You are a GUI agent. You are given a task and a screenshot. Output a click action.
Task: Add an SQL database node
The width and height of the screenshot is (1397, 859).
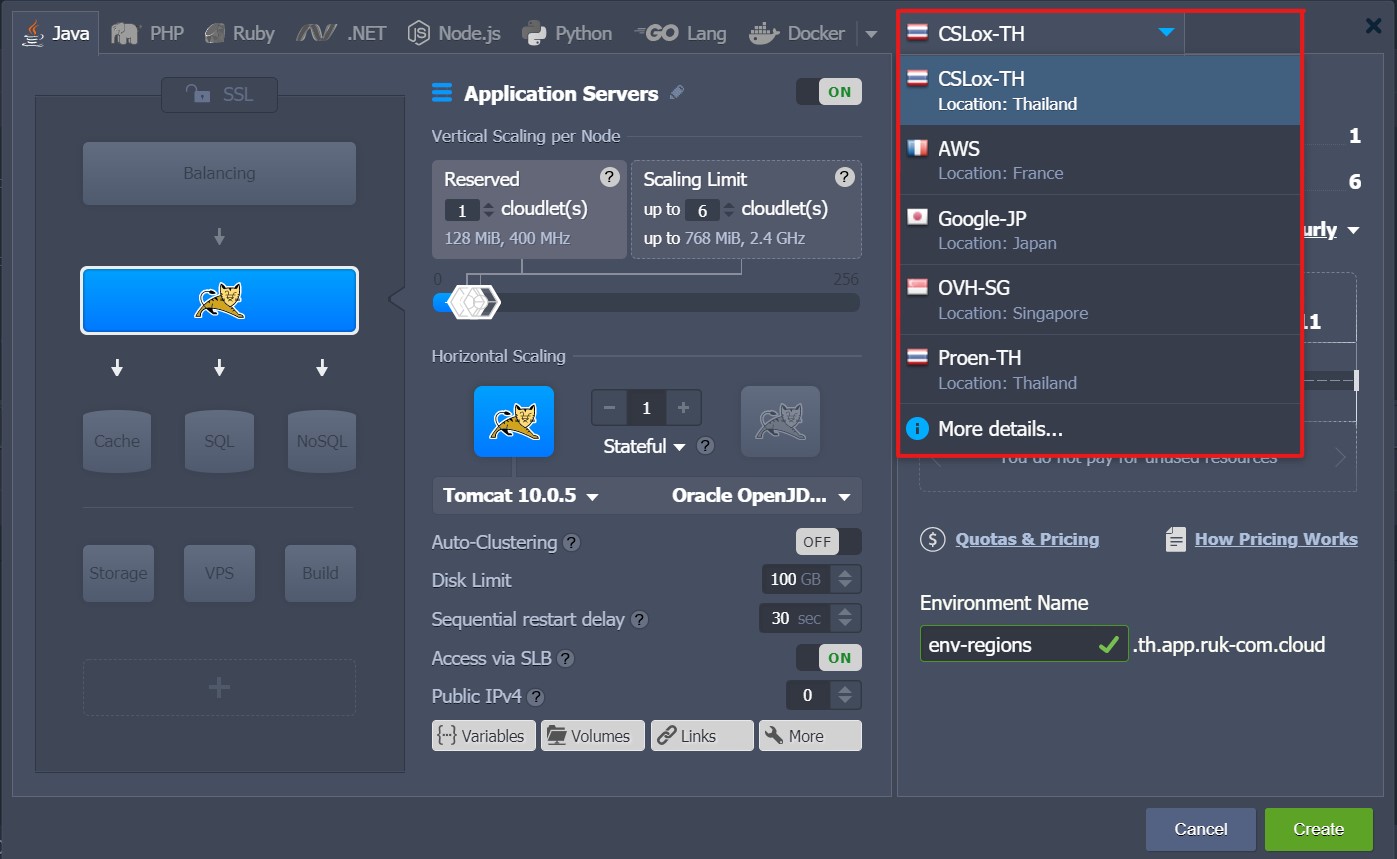[x=219, y=441]
